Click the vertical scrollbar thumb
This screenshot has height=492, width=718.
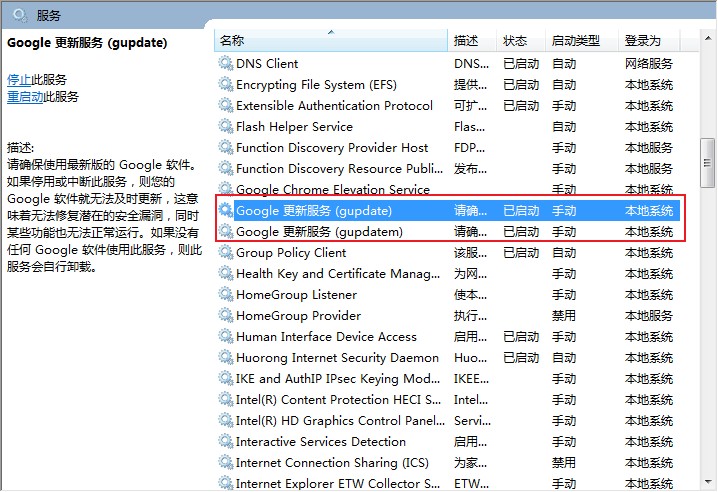tap(708, 163)
